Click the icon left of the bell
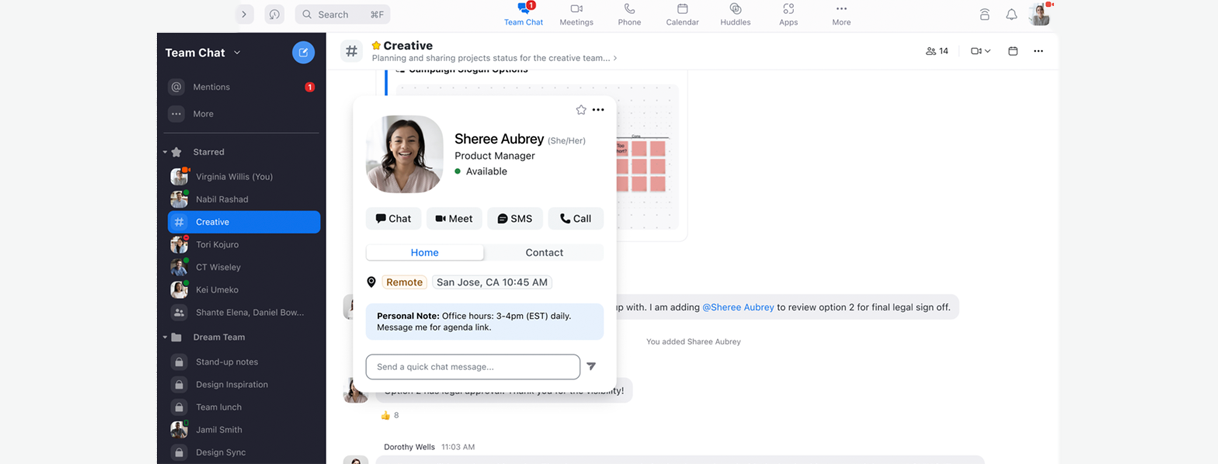The height and width of the screenshot is (464, 1218). [x=984, y=14]
